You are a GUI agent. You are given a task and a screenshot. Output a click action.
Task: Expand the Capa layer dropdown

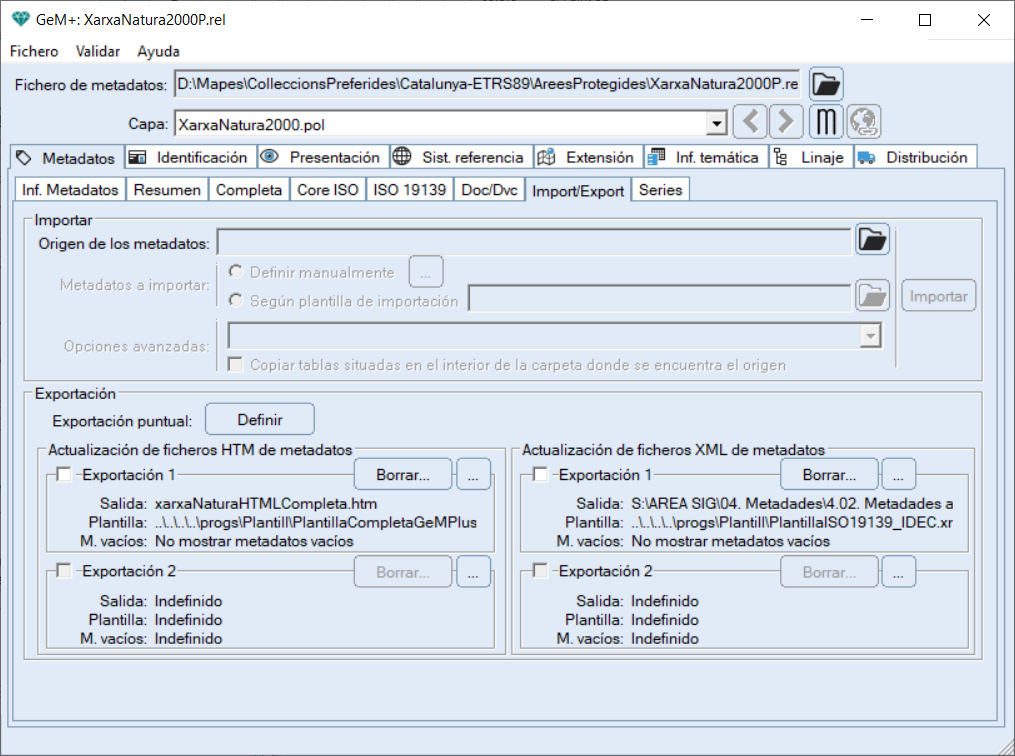(x=715, y=124)
